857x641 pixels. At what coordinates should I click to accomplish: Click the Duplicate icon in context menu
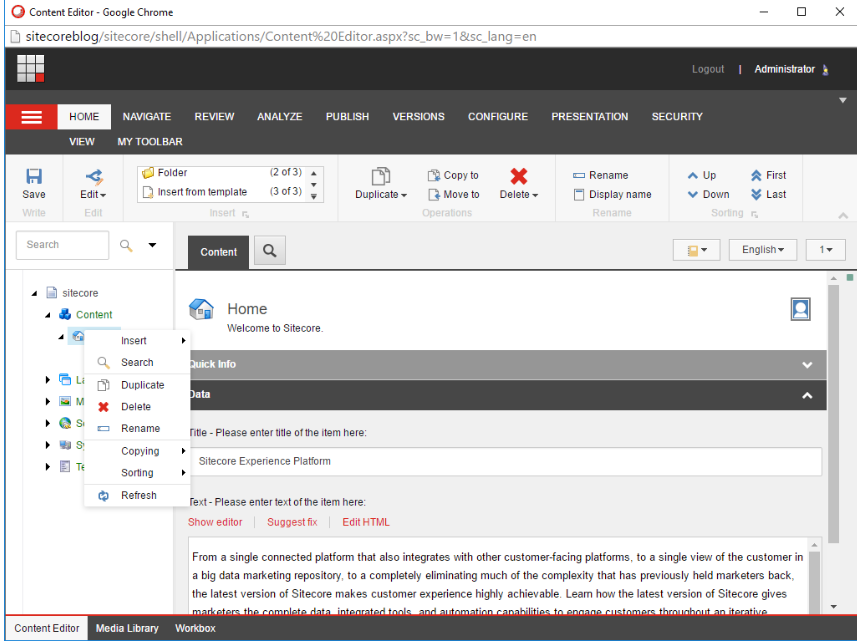click(103, 385)
